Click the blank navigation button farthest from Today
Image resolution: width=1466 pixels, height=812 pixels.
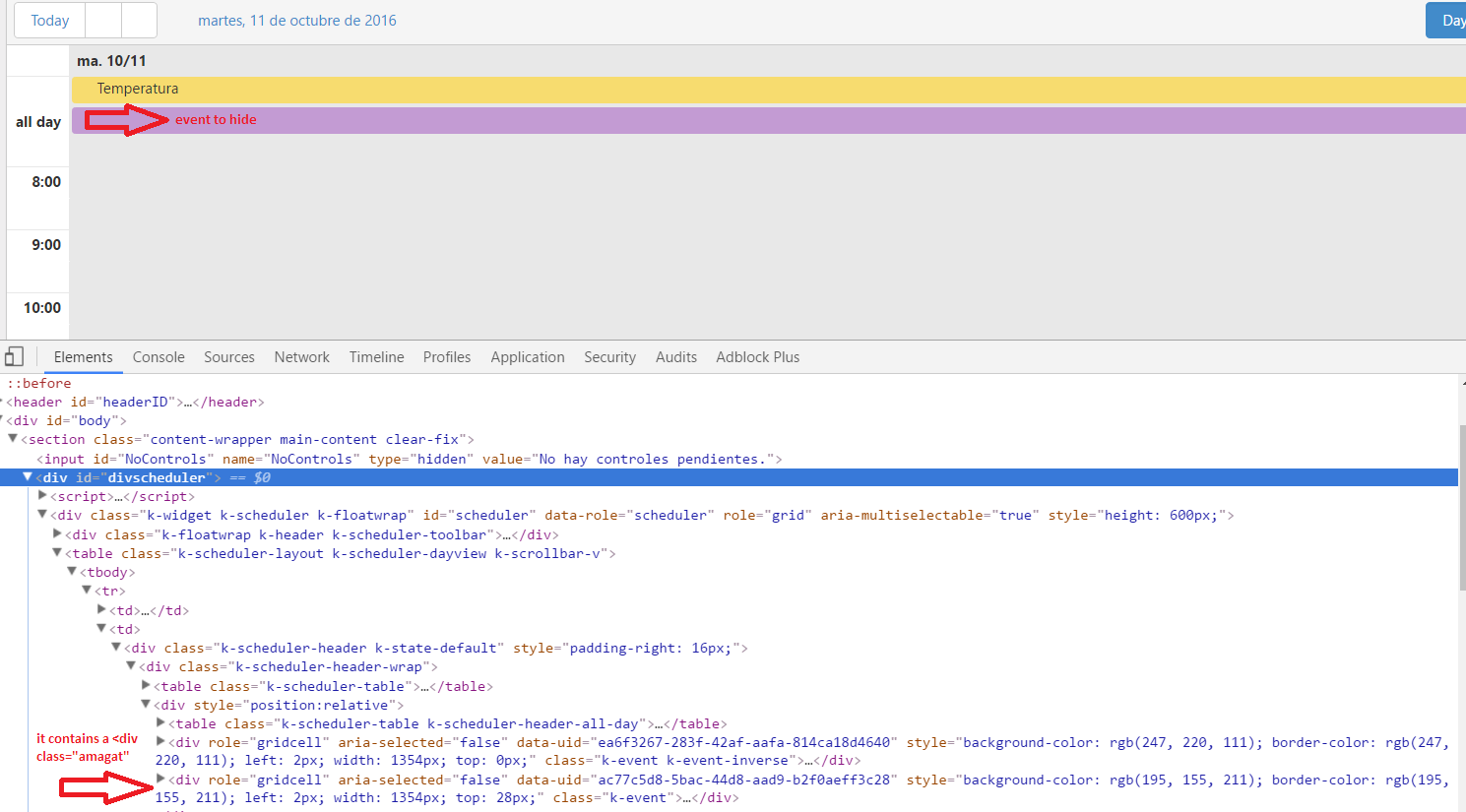click(x=139, y=21)
